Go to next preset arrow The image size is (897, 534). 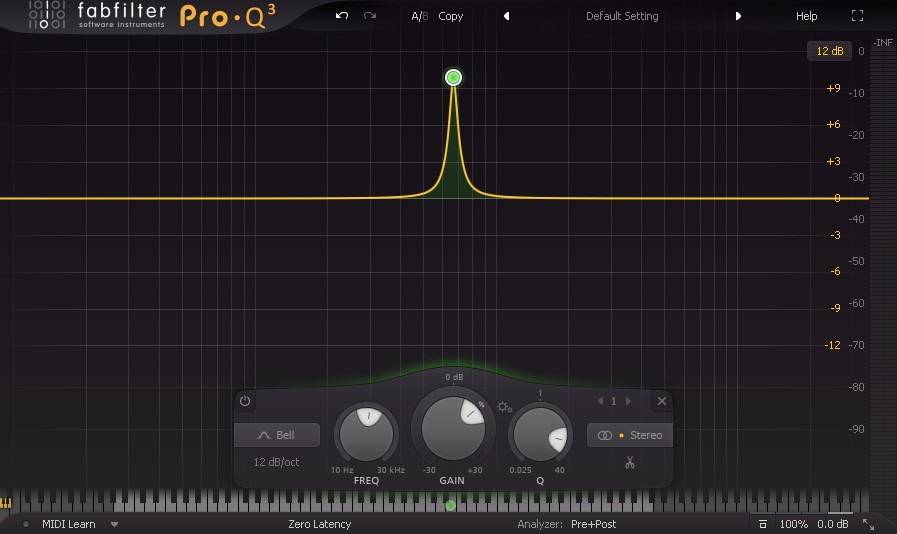coord(738,16)
